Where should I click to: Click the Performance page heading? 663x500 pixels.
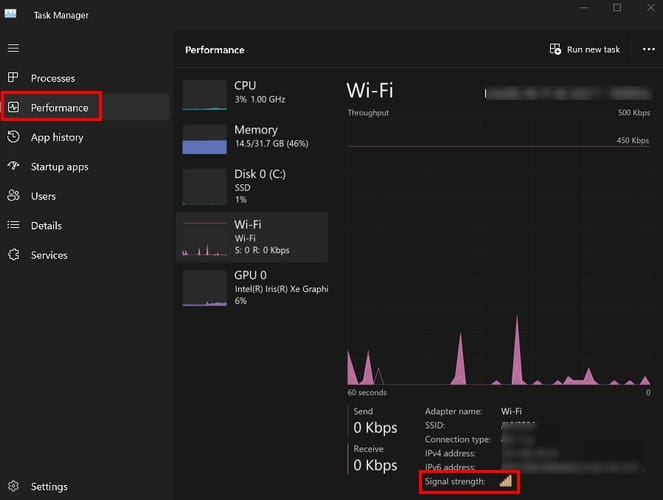(x=215, y=50)
